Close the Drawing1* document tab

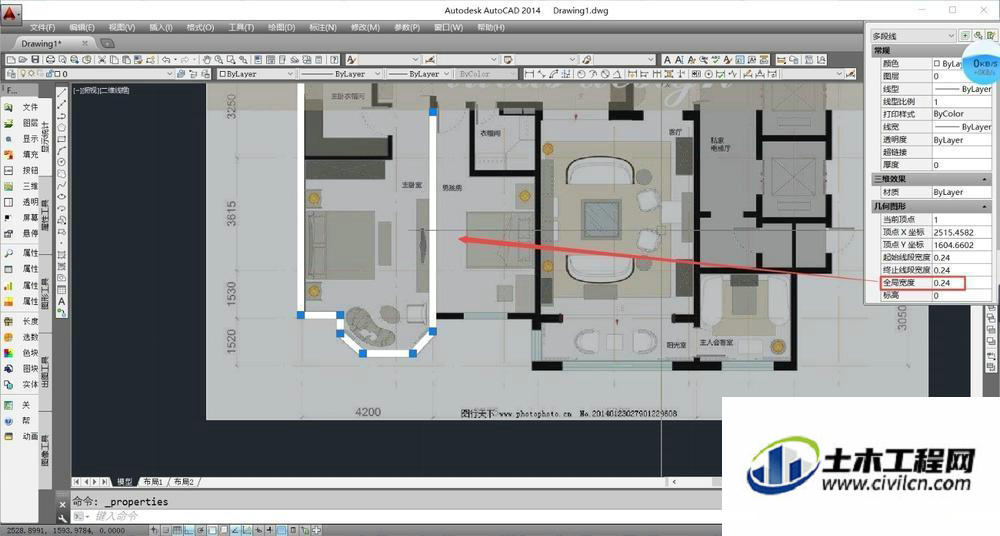pyautogui.click(x=85, y=43)
